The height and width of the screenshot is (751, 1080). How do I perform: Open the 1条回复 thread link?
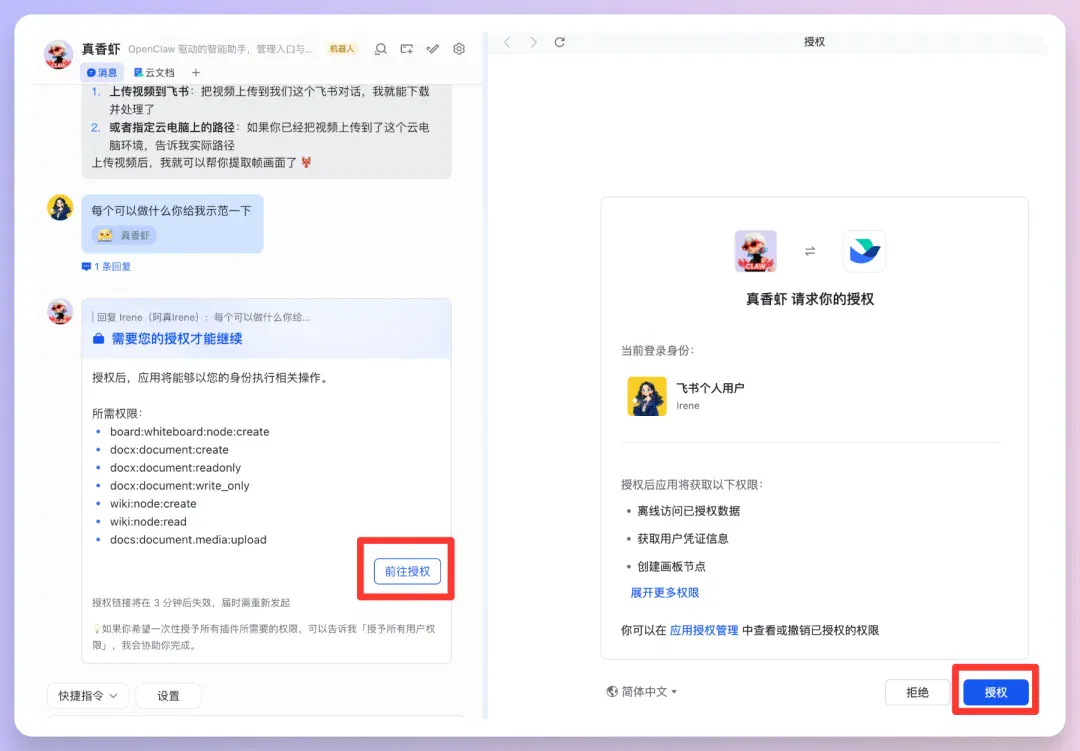coord(107,267)
